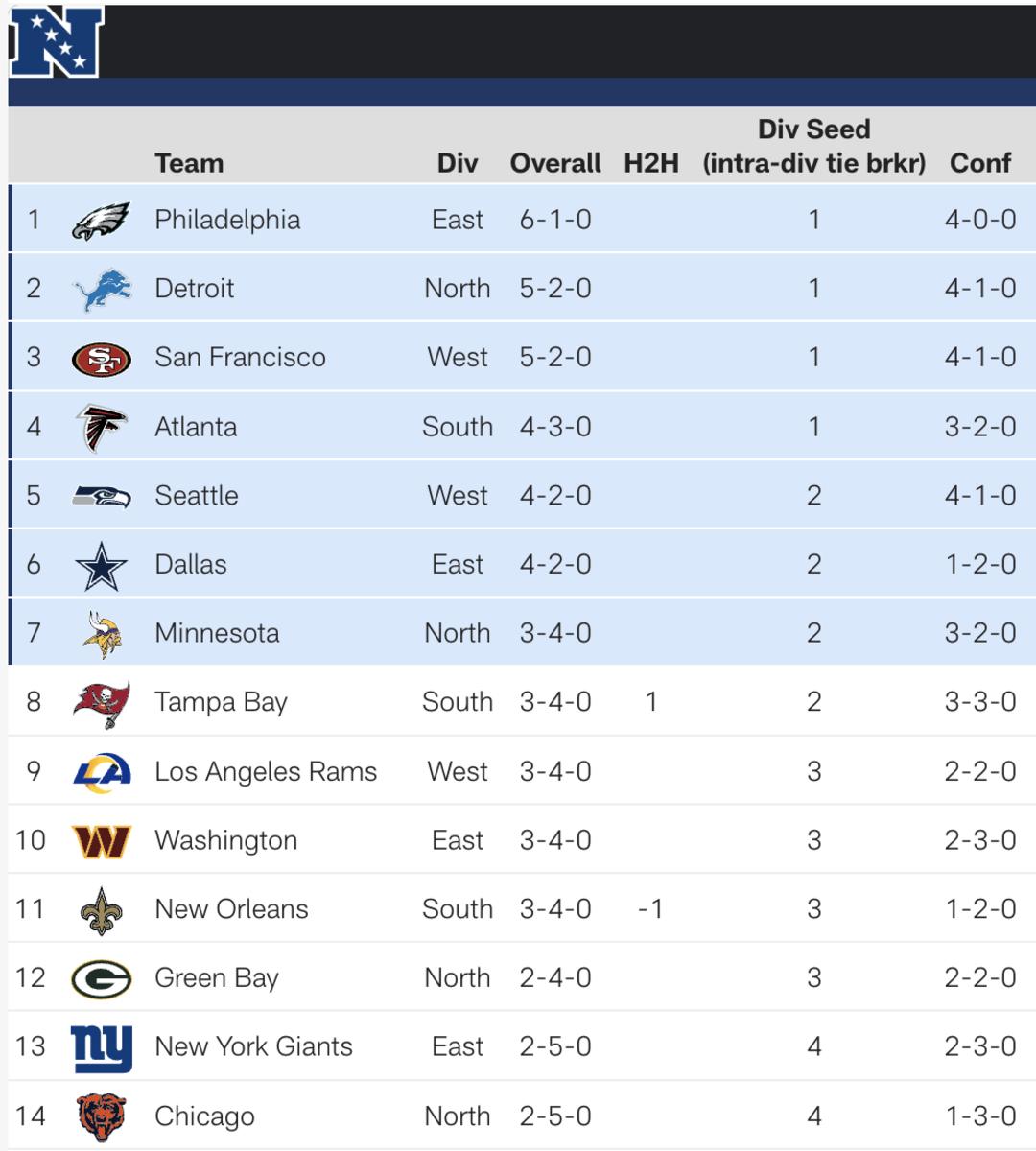Click the Chicago Bears logo
The height and width of the screenshot is (1151, 1036).
pos(102,1116)
